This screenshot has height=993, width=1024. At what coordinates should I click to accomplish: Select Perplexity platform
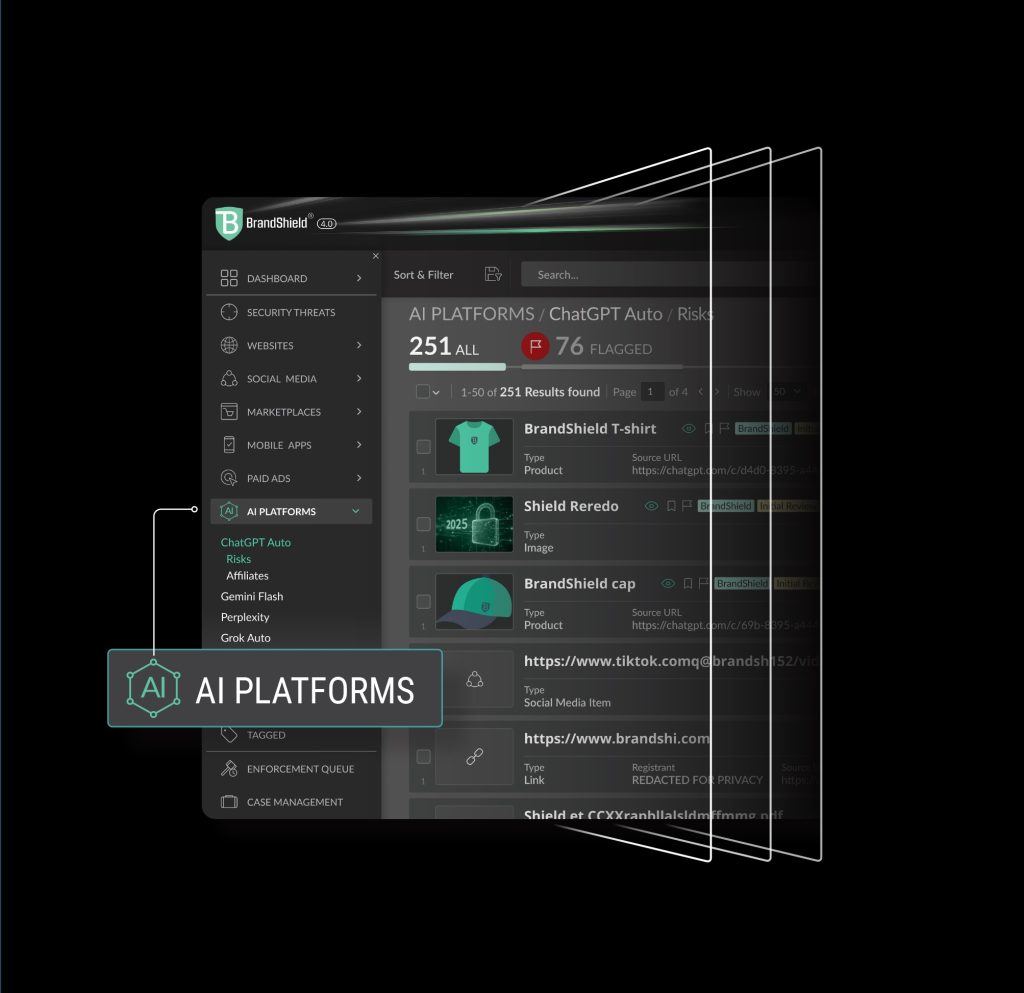point(245,617)
